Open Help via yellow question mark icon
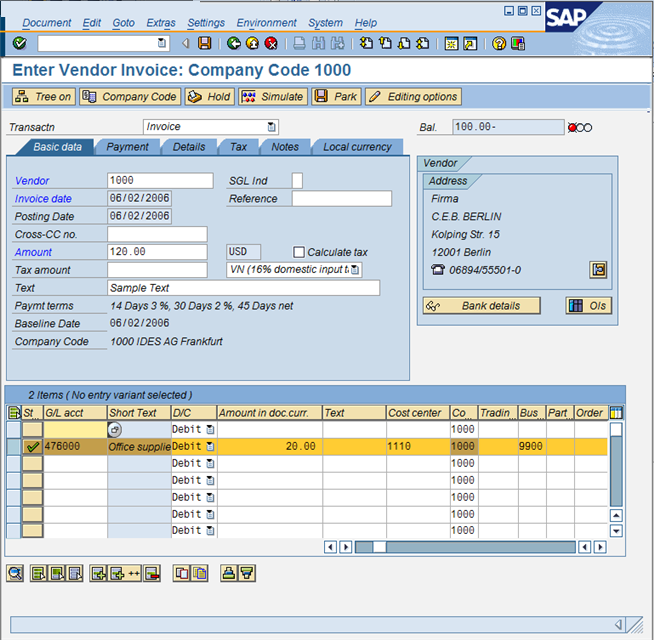655x643 pixels. (x=499, y=44)
